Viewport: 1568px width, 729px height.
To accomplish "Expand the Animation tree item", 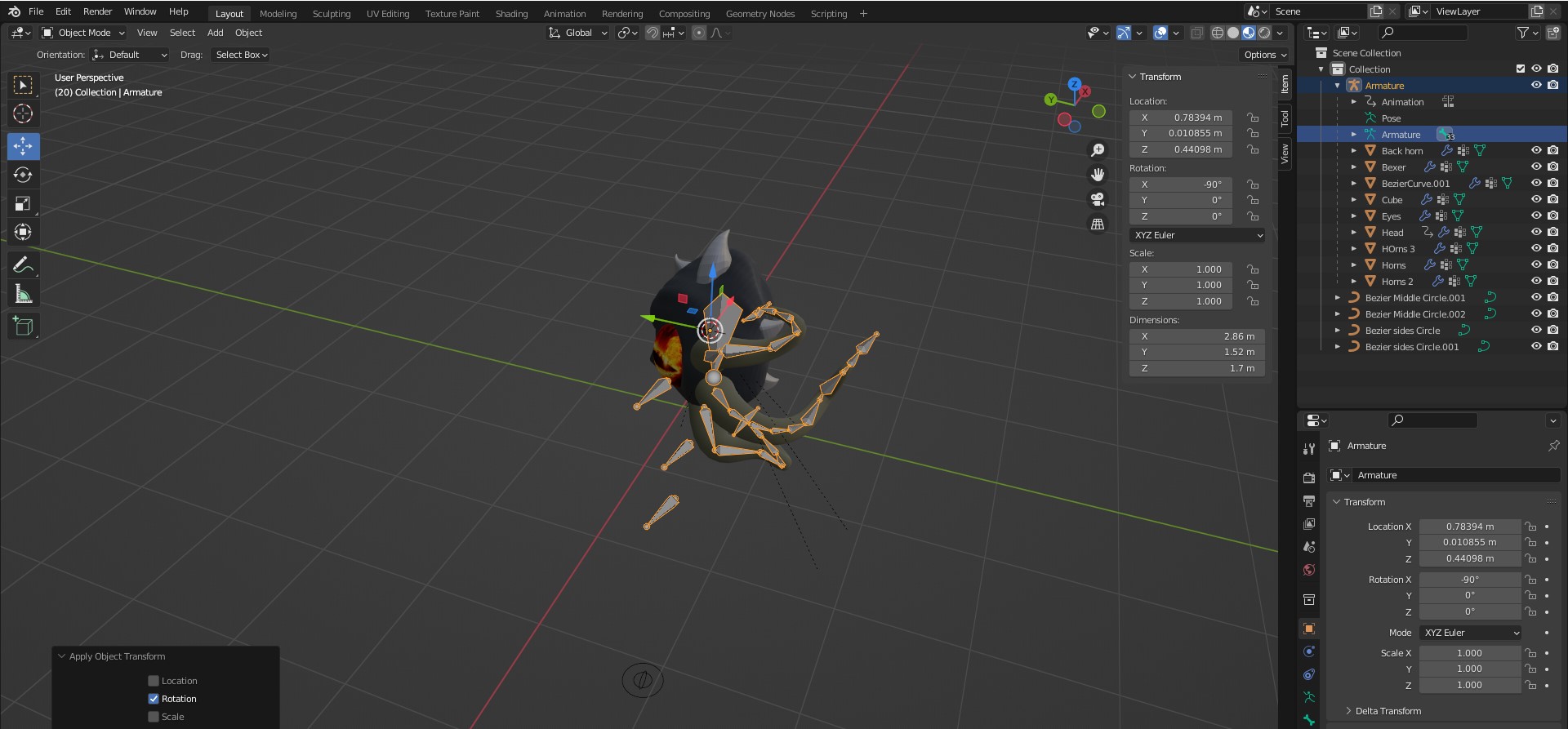I will tap(1353, 102).
